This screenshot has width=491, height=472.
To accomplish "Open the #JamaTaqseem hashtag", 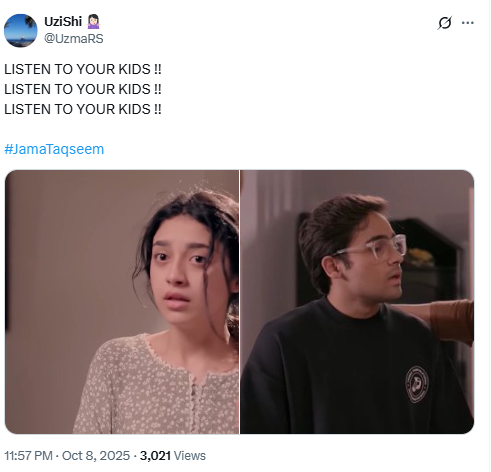I will click(x=54, y=149).
